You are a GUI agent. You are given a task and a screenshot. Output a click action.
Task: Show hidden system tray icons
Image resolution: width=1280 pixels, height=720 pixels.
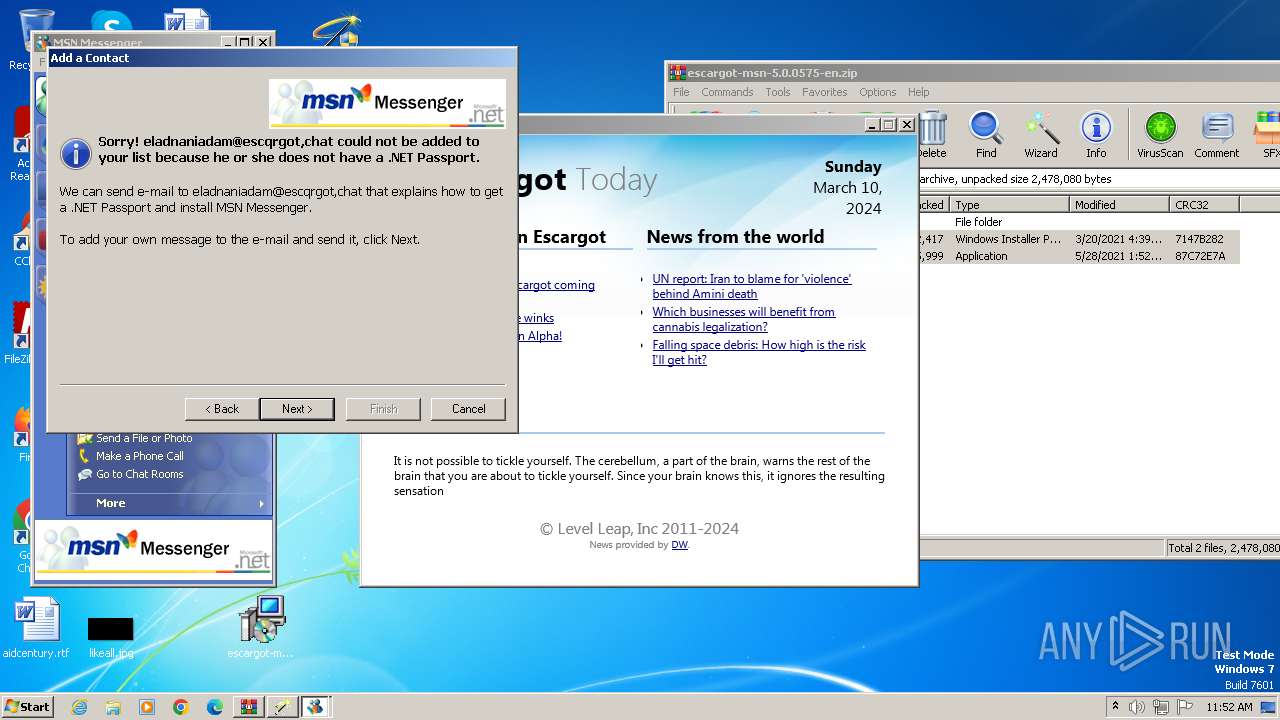pyautogui.click(x=1115, y=707)
